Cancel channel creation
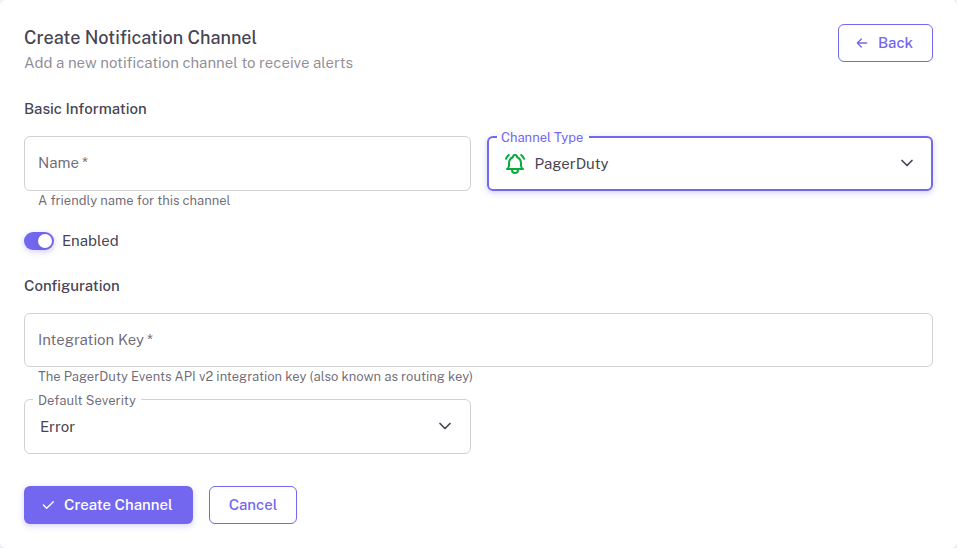The image size is (957, 548). 253,505
